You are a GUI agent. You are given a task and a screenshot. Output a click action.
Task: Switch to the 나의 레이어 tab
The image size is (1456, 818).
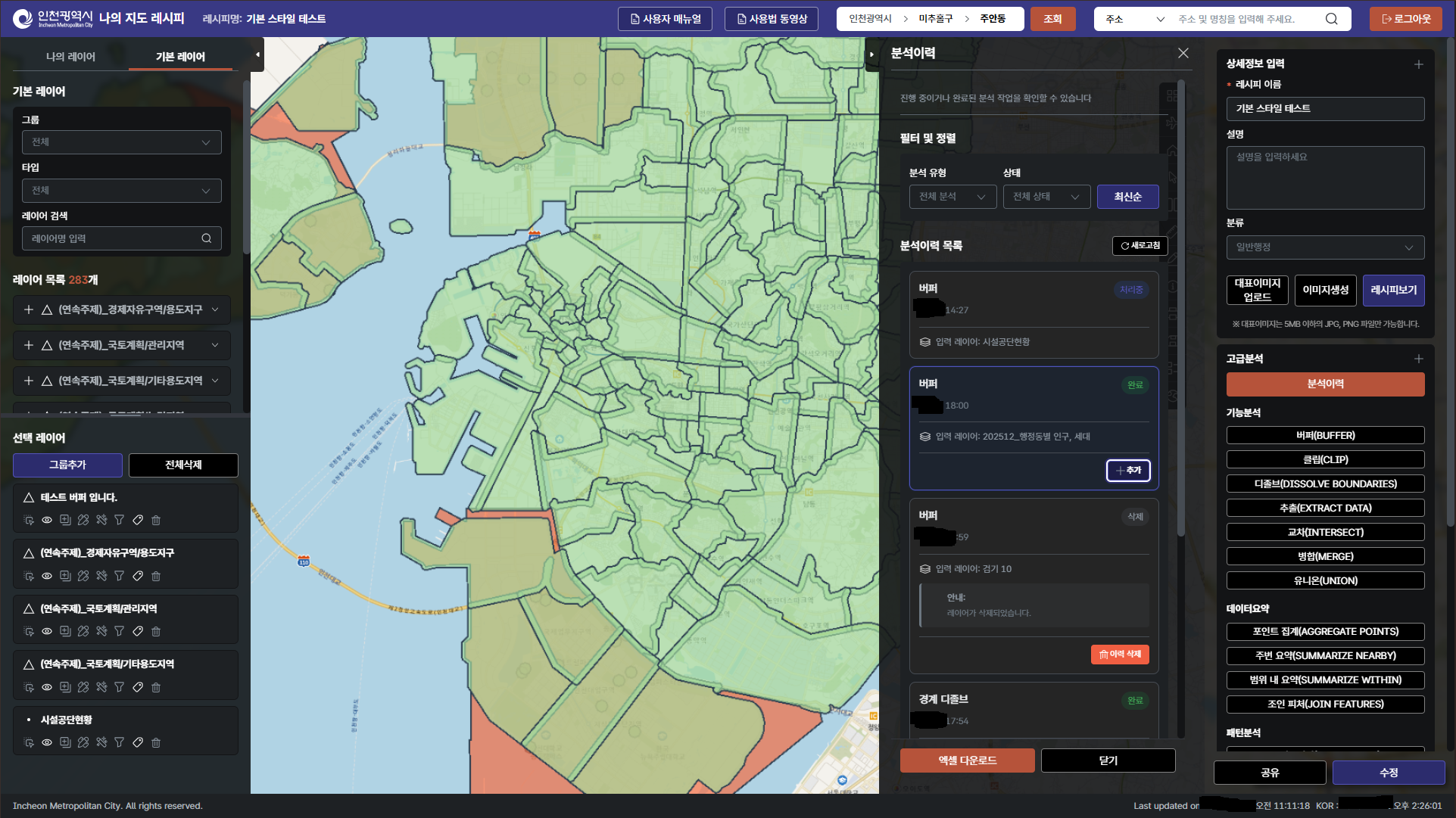click(70, 57)
